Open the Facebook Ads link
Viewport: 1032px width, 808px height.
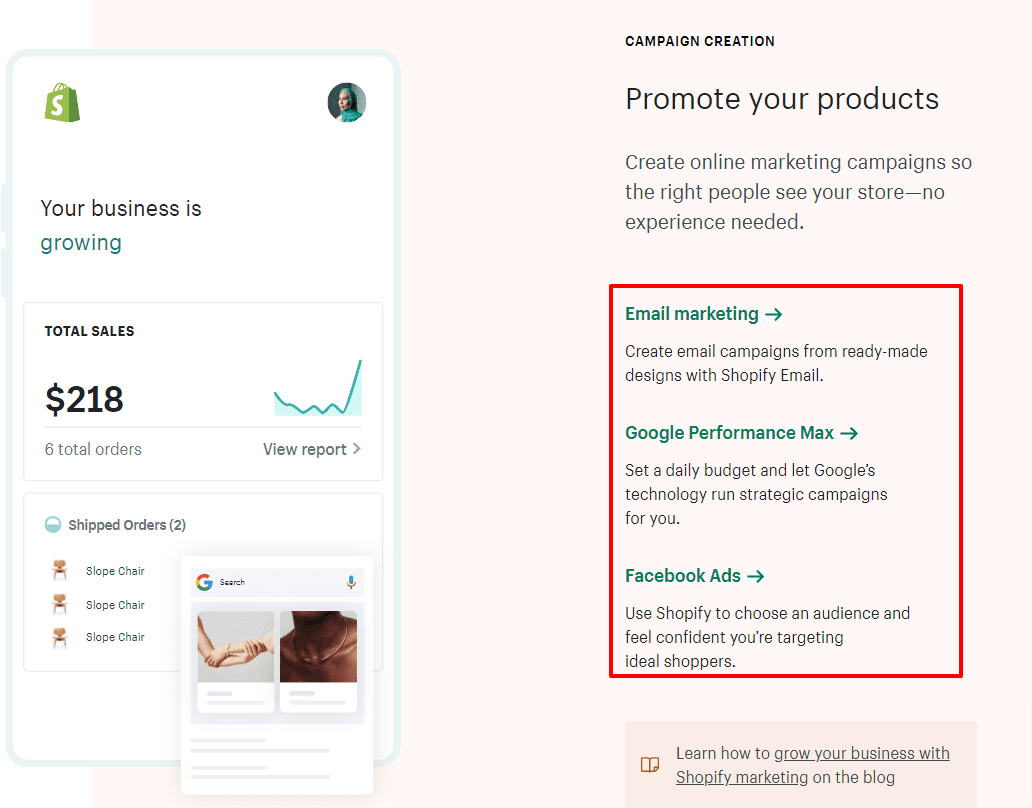pyautogui.click(x=682, y=576)
